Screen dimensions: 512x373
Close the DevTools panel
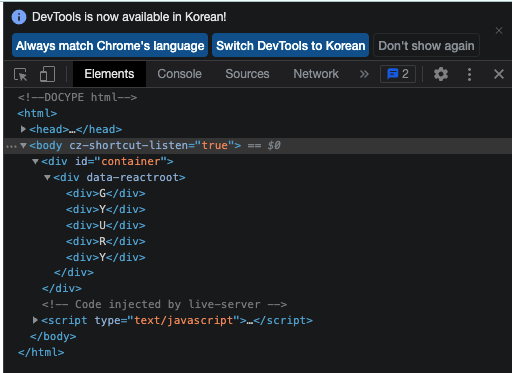(x=499, y=74)
